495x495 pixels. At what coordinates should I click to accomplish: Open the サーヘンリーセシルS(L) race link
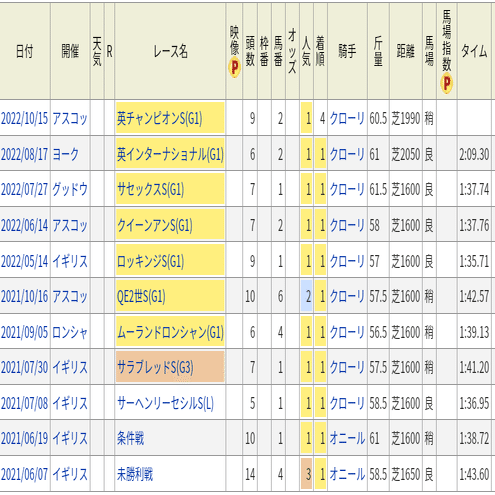165,403
